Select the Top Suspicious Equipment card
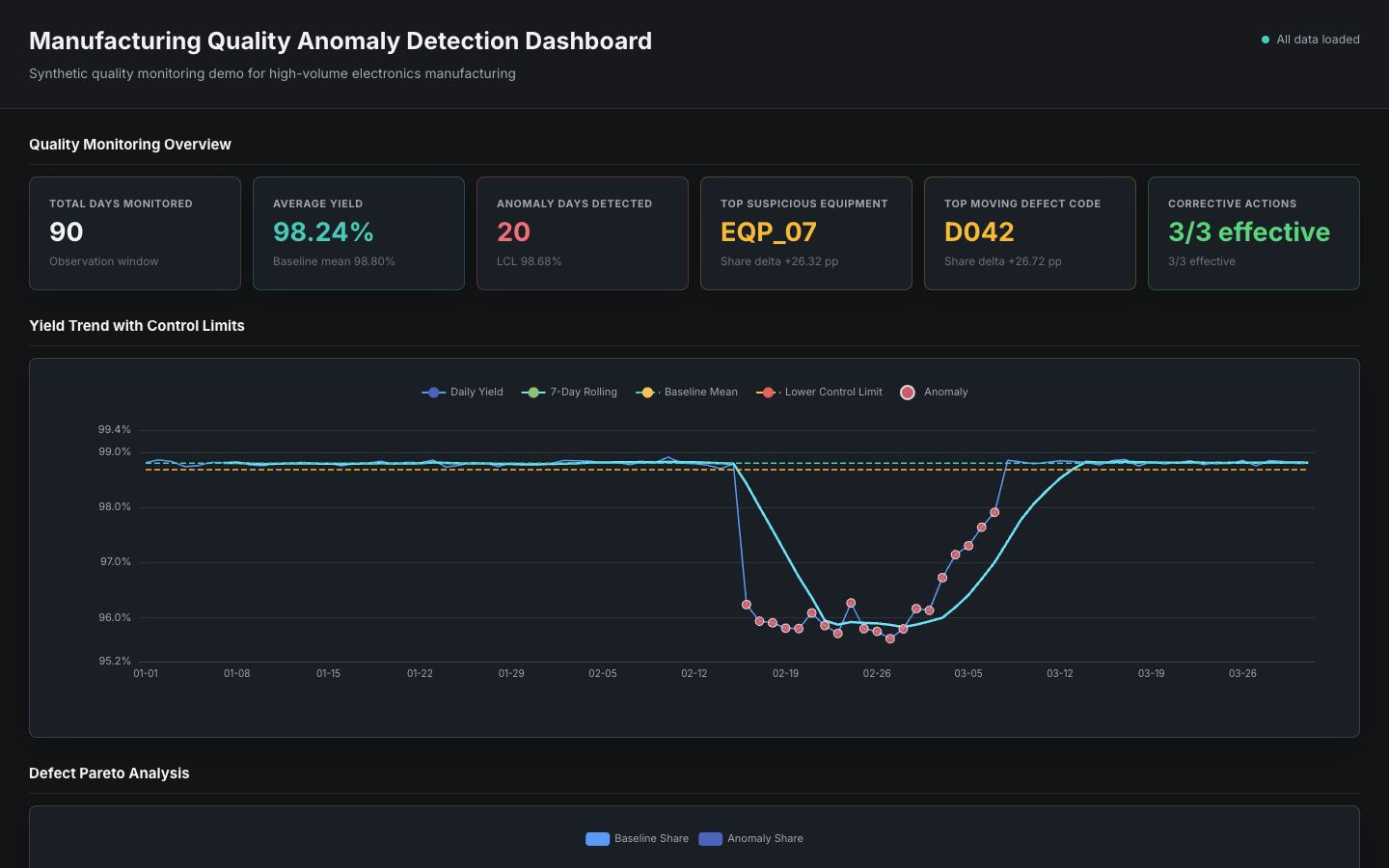The image size is (1389, 868). tap(806, 233)
